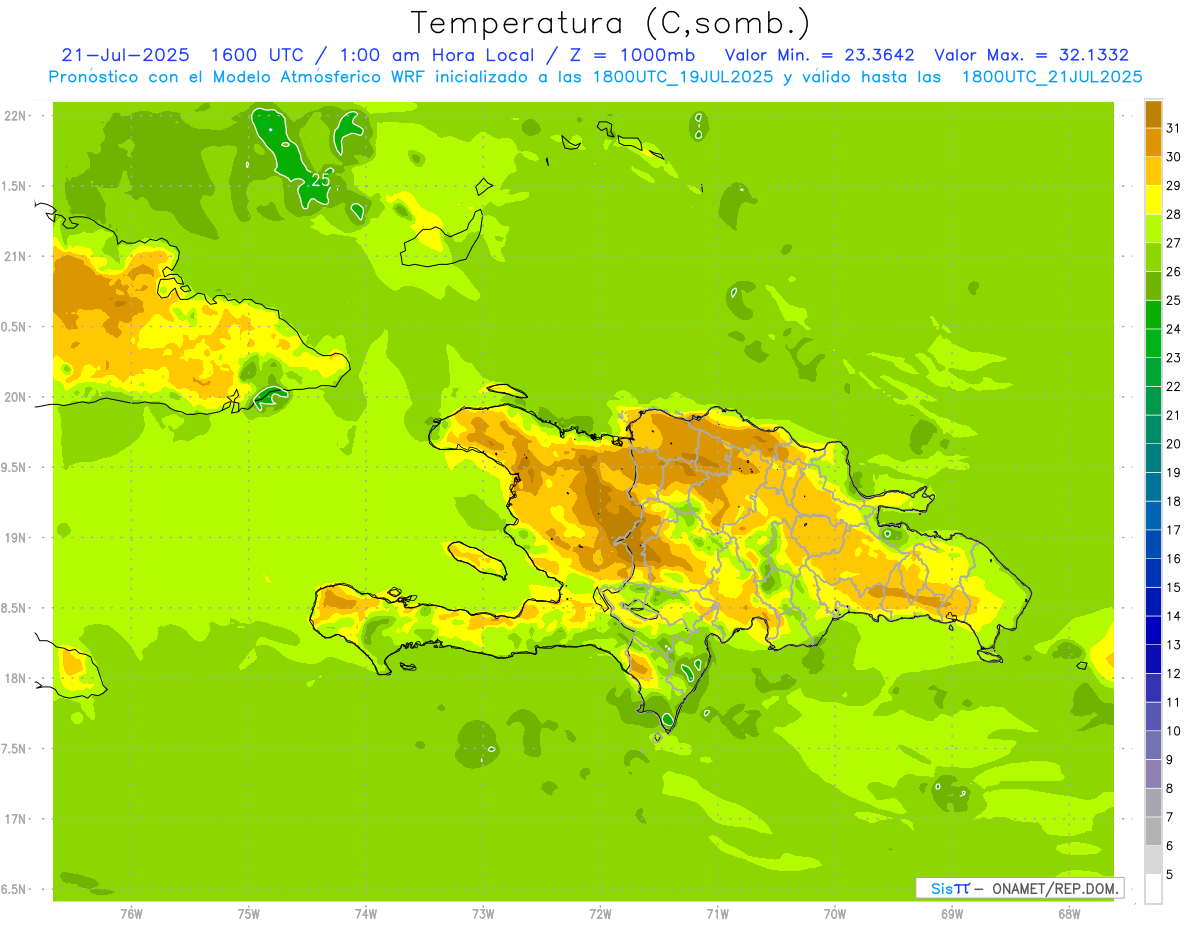Click the color scale label "11"
The image size is (1200, 927).
coord(1173,703)
